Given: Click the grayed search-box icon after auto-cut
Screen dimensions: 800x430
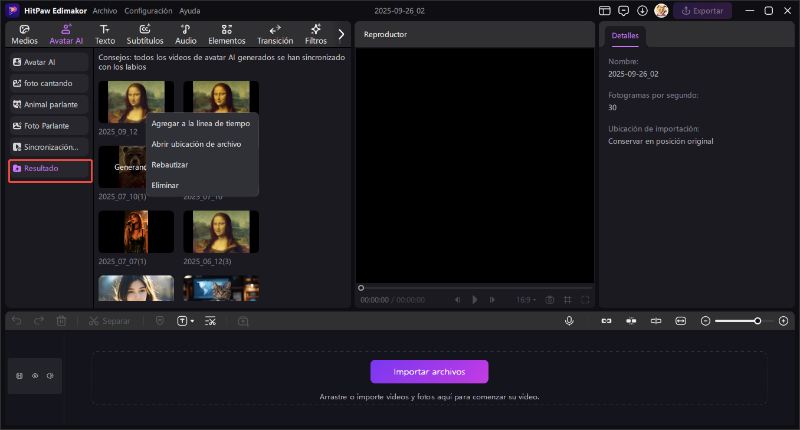Looking at the screenshot, I should point(243,321).
